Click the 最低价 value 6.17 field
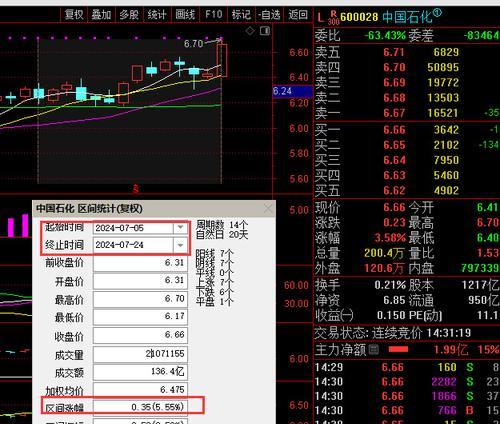This screenshot has width=500, height=424. (140, 316)
